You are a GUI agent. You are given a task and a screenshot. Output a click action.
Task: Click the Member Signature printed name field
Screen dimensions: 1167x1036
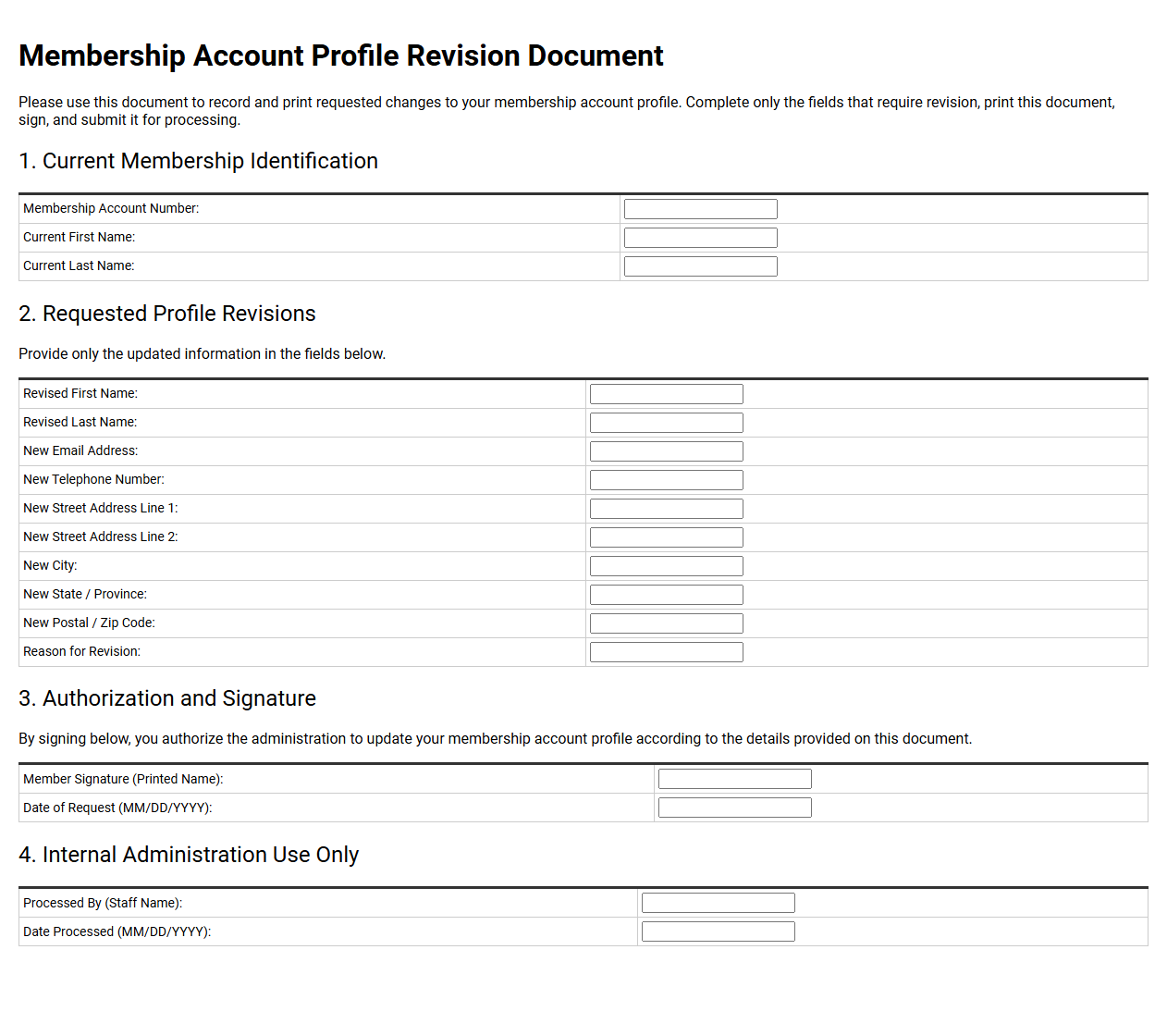[735, 779]
